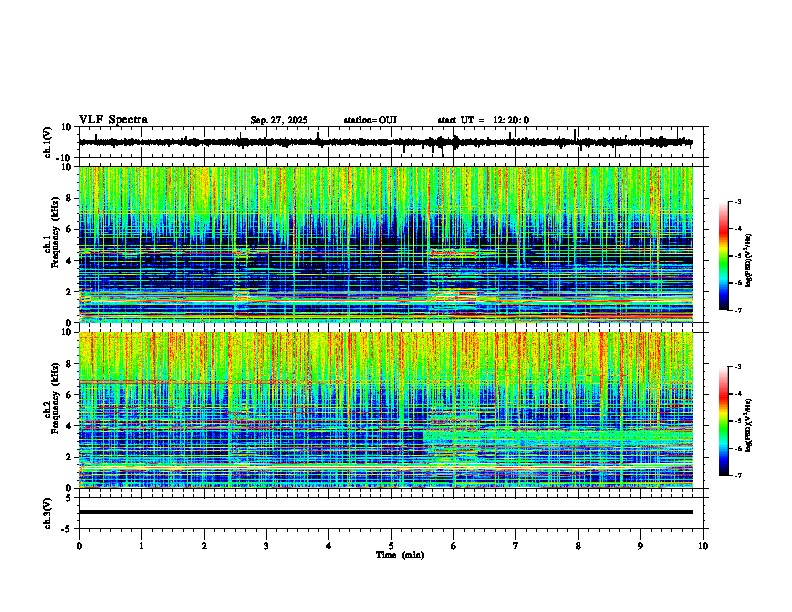This screenshot has height=612, width=792.
Task: Click the "start UT = 12:20:0" text
Action: coord(483,120)
